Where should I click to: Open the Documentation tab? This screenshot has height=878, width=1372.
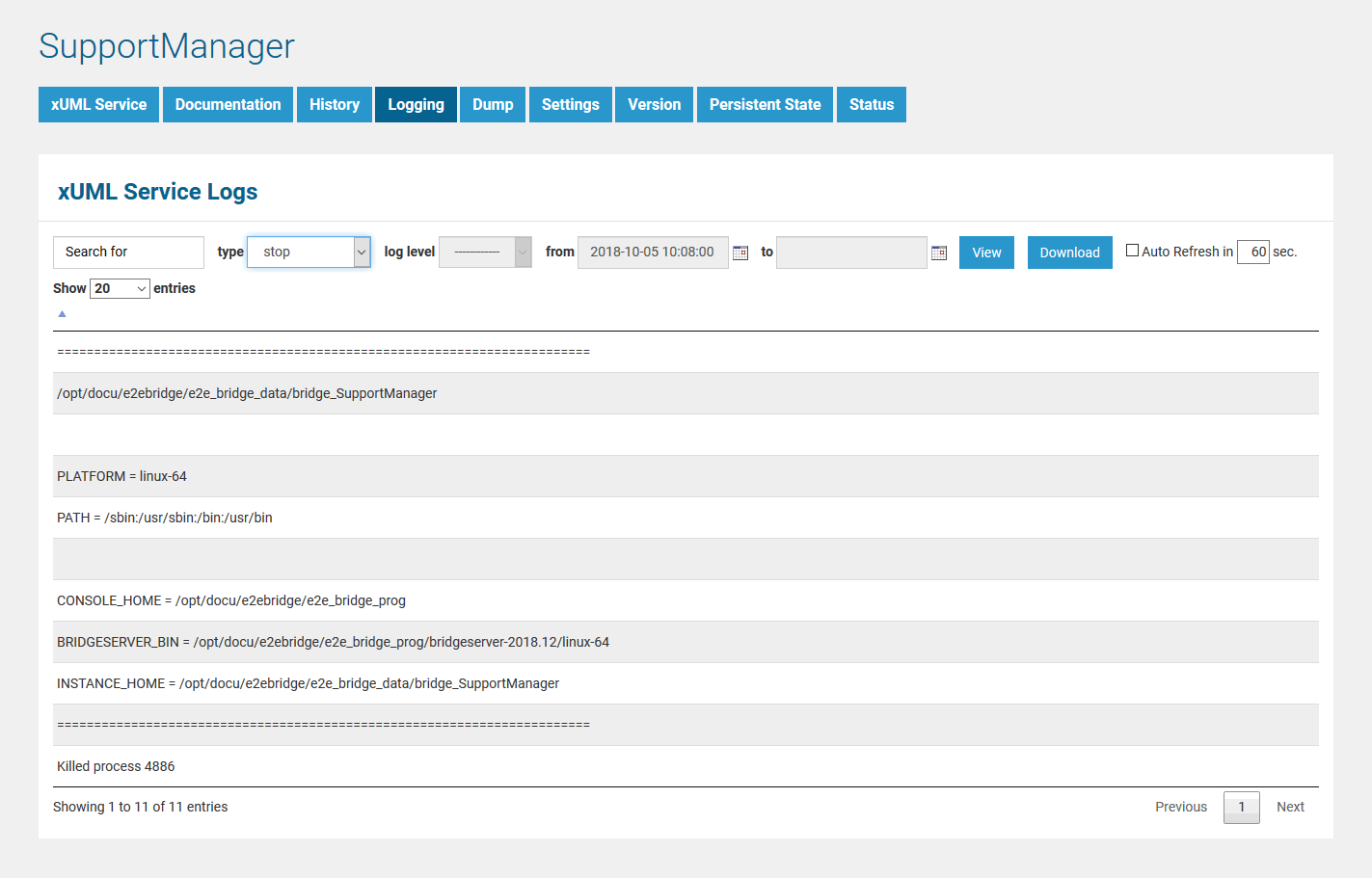coord(228,105)
